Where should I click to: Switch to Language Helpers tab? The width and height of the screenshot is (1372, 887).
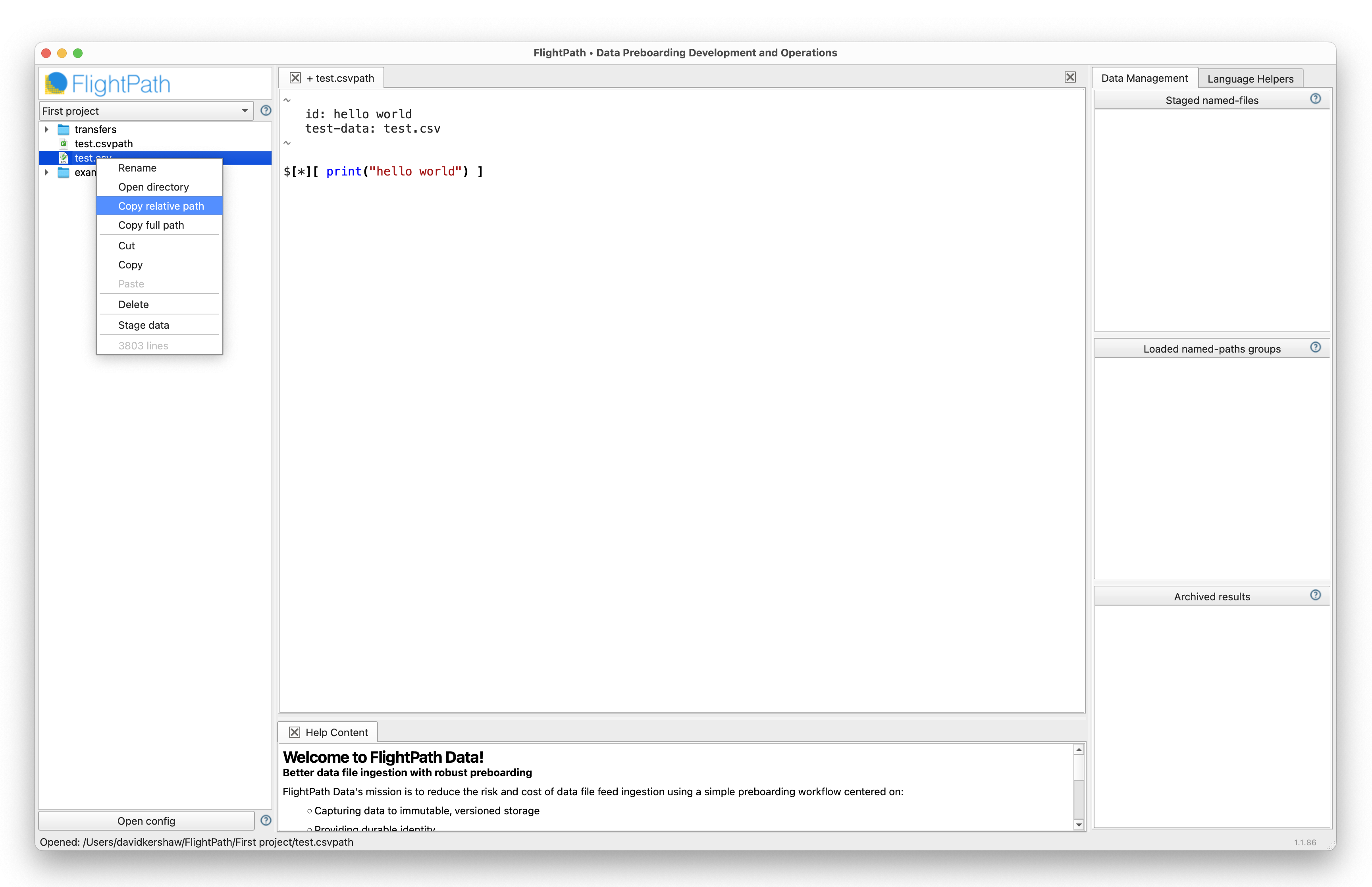click(x=1250, y=78)
